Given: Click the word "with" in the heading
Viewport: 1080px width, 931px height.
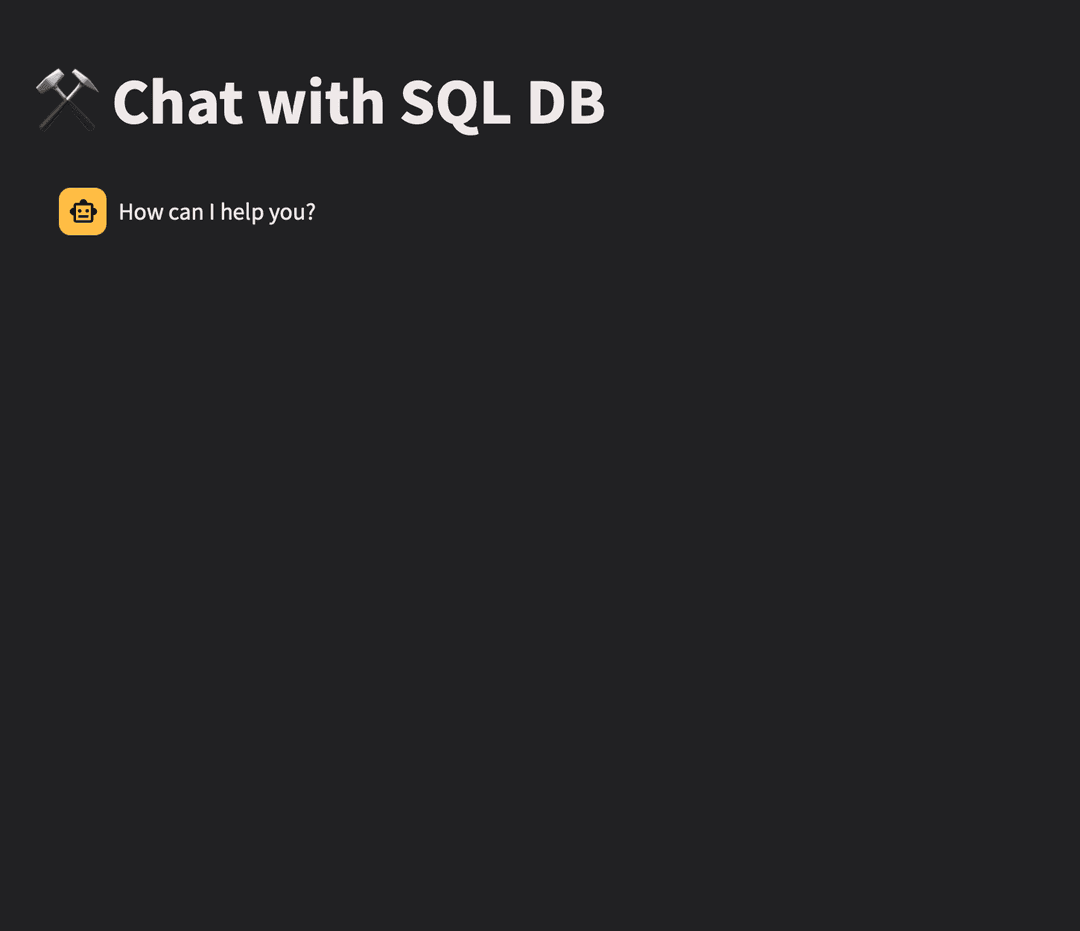Looking at the screenshot, I should (321, 102).
